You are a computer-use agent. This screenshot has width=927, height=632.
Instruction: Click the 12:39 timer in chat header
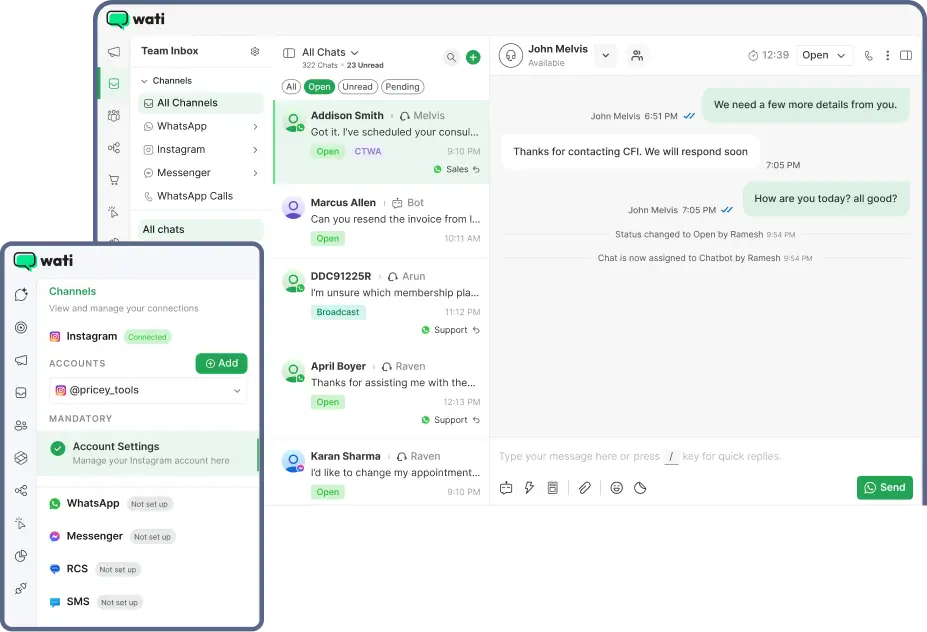pos(769,56)
